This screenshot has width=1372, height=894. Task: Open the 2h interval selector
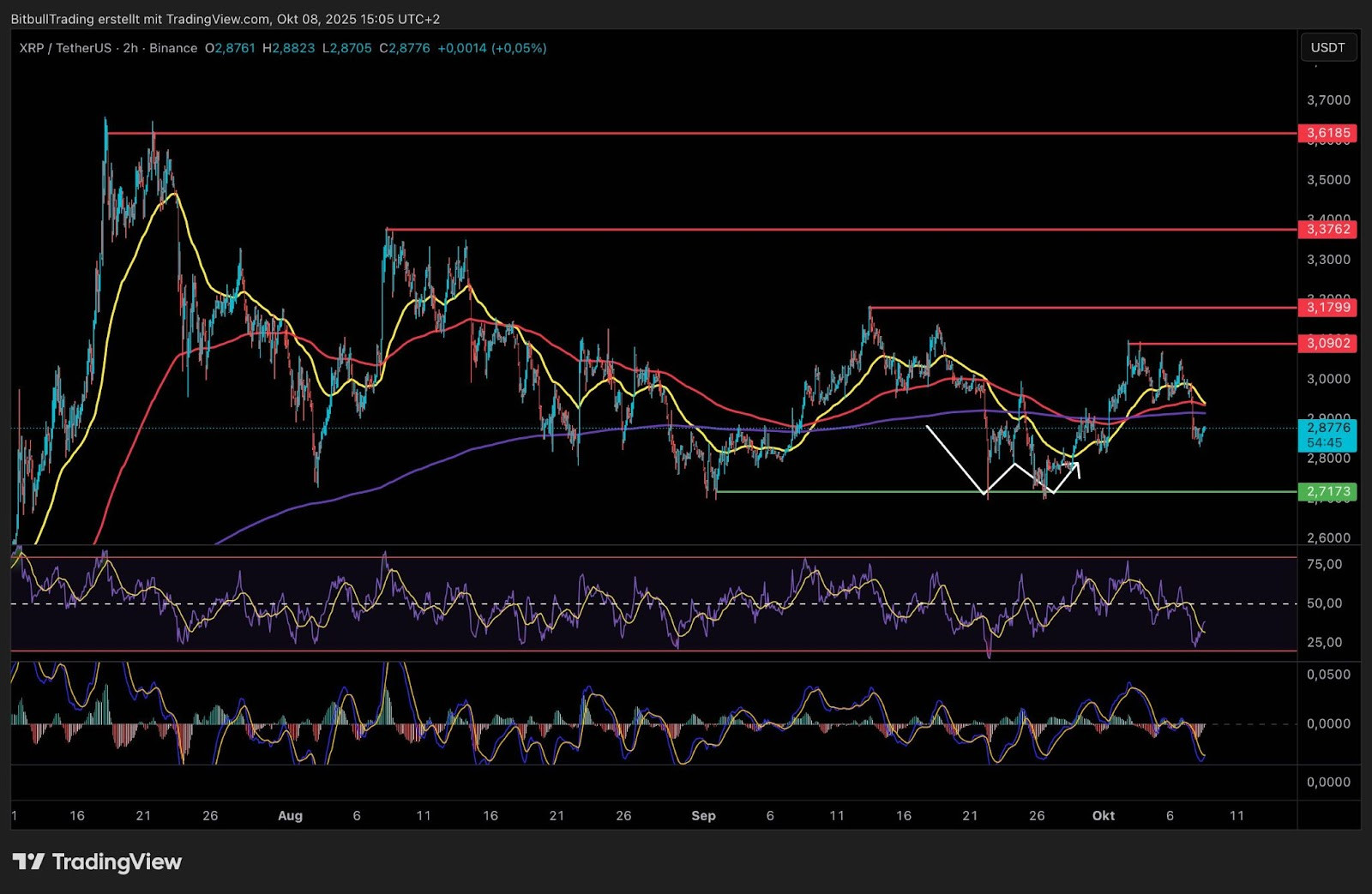[130, 48]
